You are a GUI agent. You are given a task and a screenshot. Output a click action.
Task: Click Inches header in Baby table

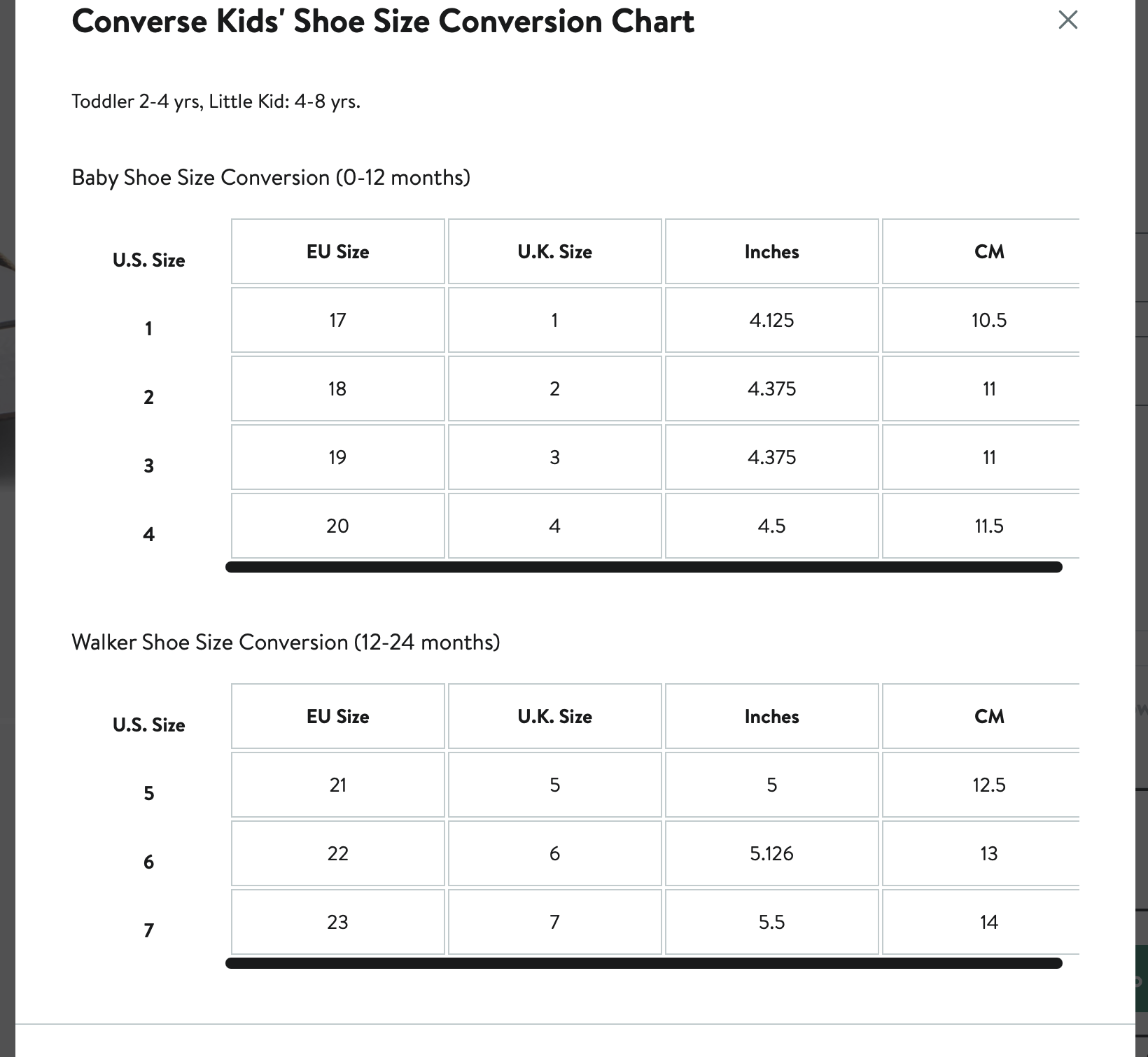(x=772, y=251)
